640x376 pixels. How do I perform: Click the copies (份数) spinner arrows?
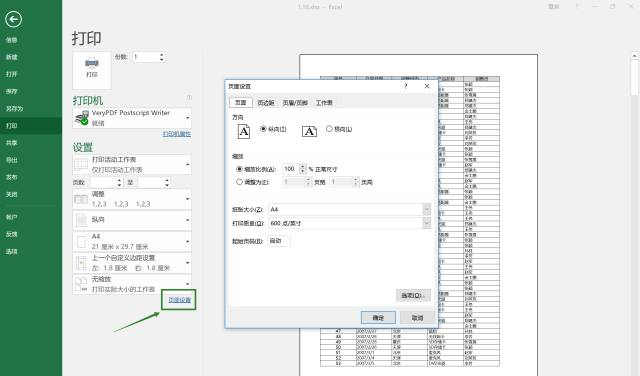point(162,57)
